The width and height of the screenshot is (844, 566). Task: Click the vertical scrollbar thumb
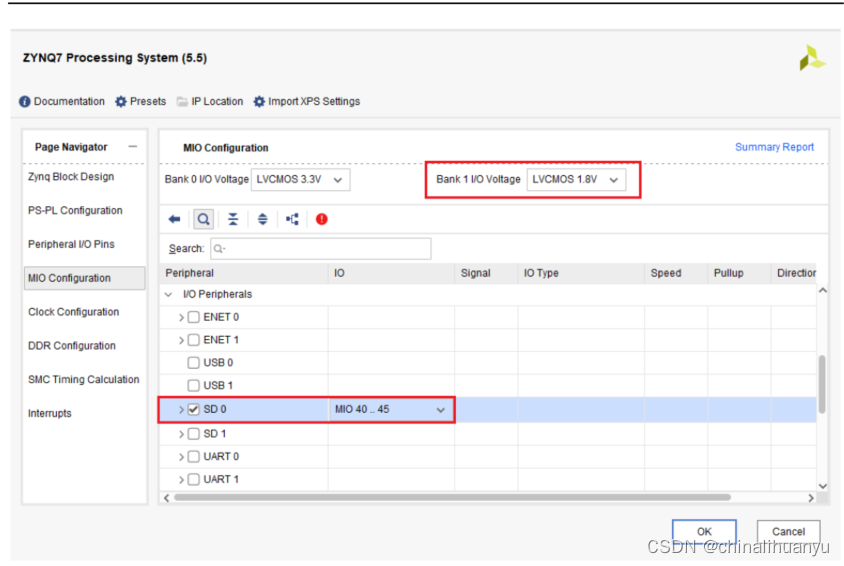[x=822, y=384]
